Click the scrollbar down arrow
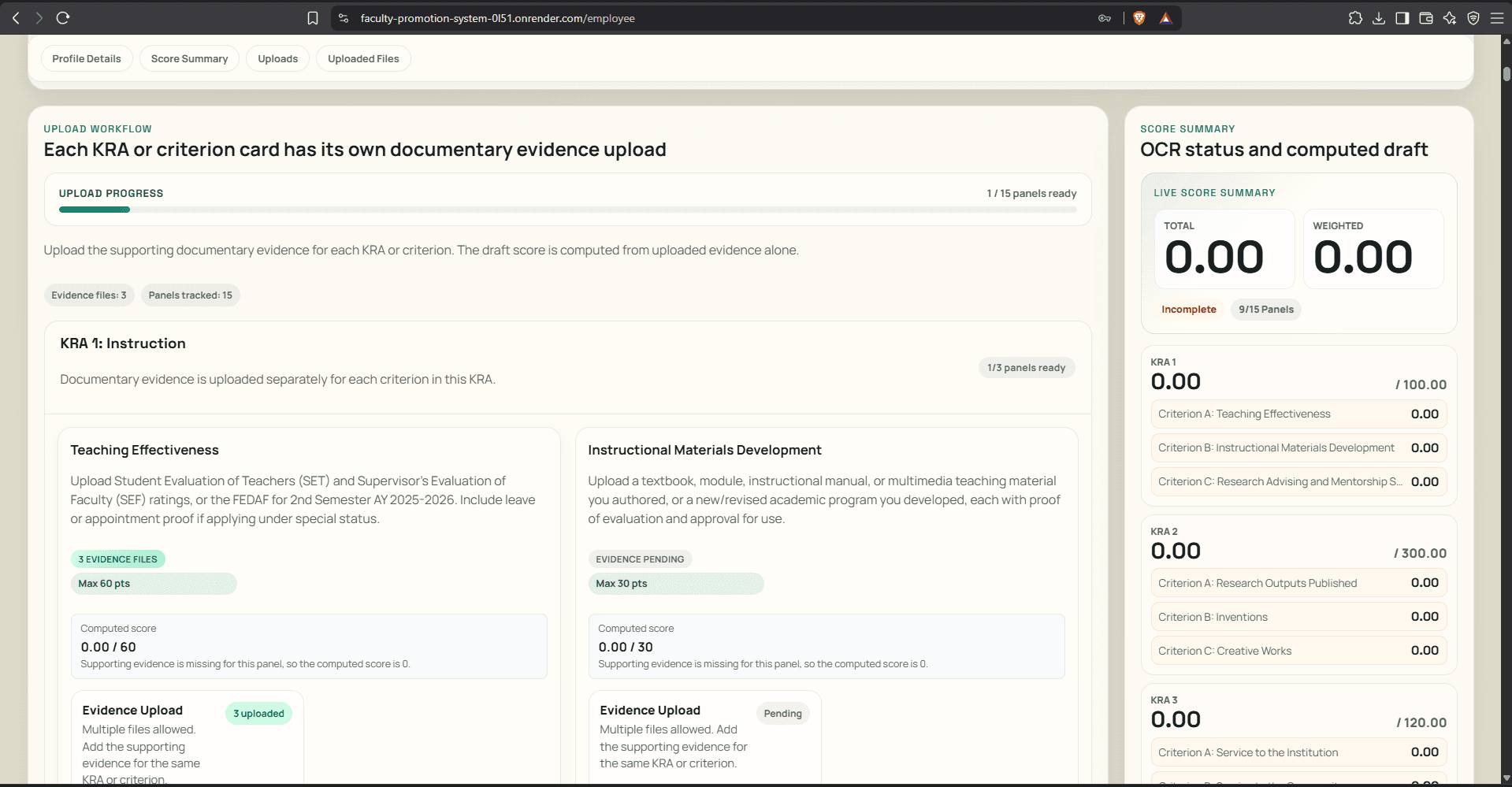The image size is (1512, 787). coord(1506,778)
